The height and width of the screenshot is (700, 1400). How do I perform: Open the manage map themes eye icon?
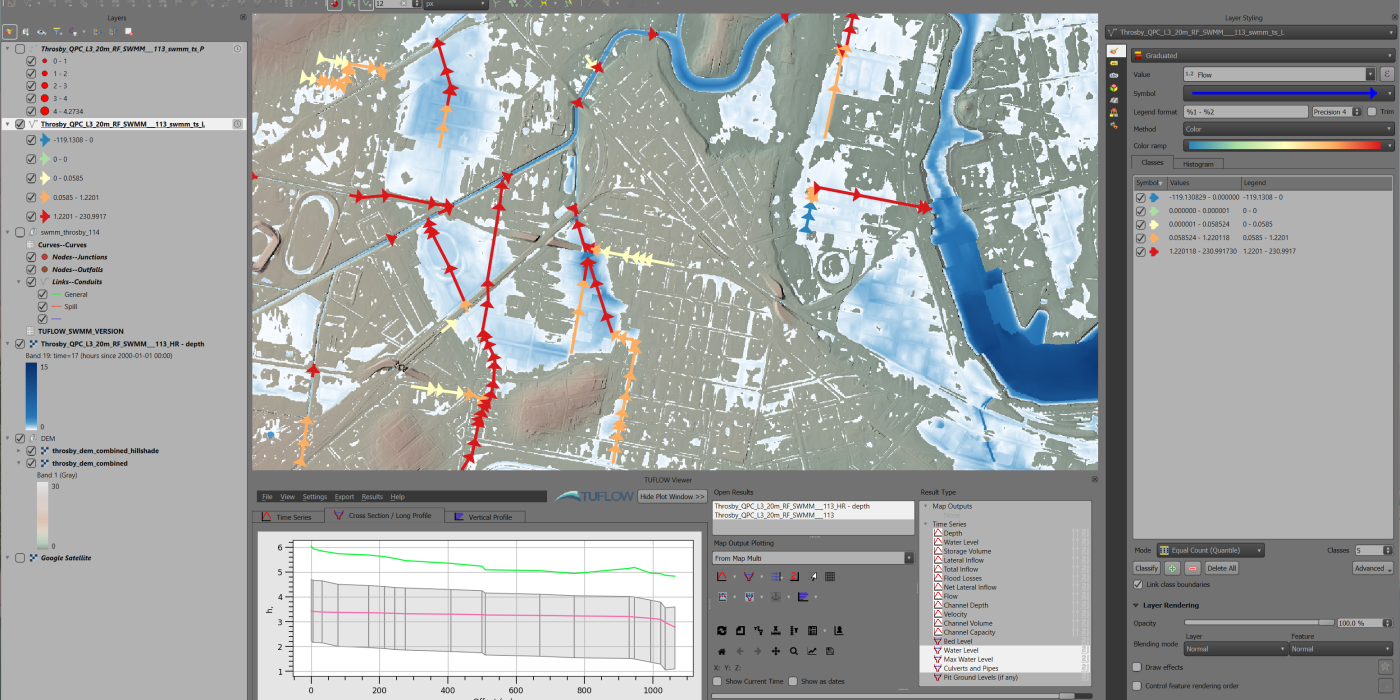point(41,32)
